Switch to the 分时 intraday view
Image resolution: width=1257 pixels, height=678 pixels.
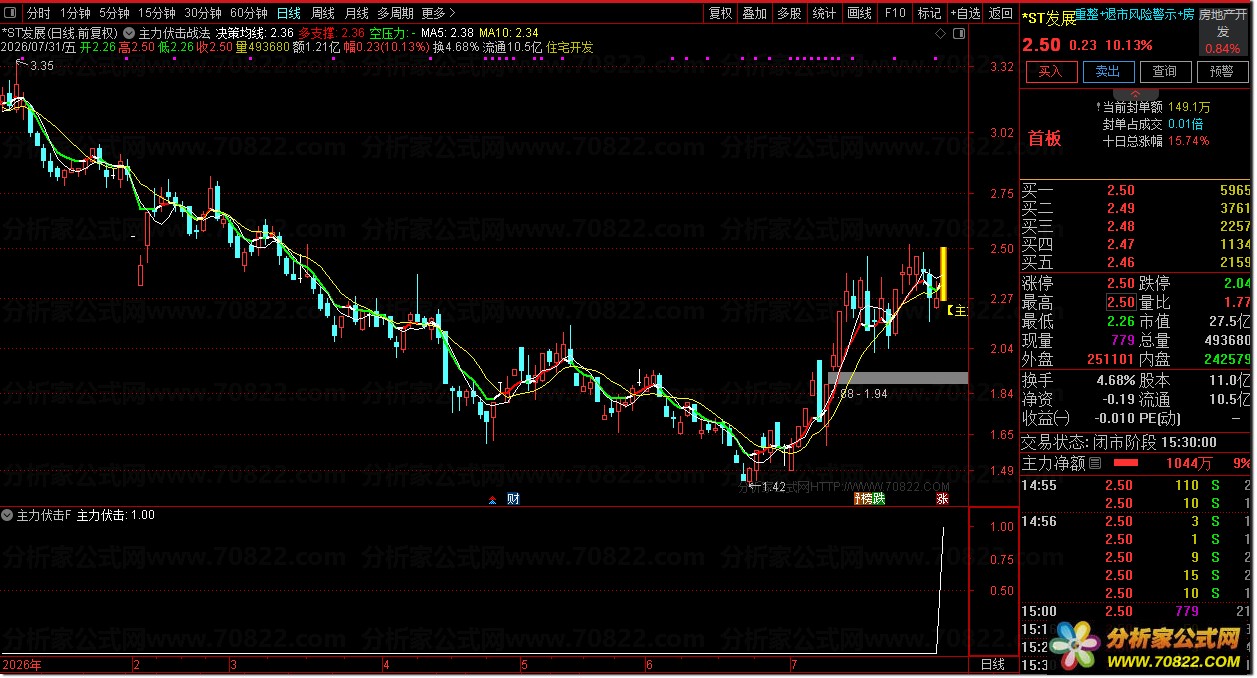pos(38,13)
